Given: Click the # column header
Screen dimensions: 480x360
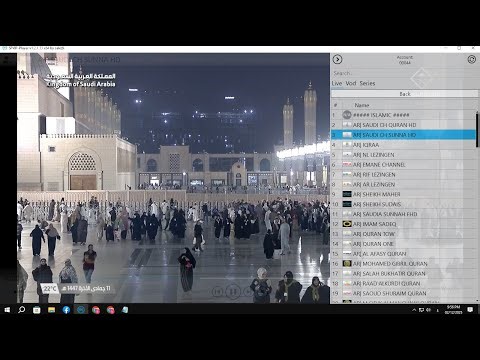Looking at the screenshot, I should tap(336, 105).
